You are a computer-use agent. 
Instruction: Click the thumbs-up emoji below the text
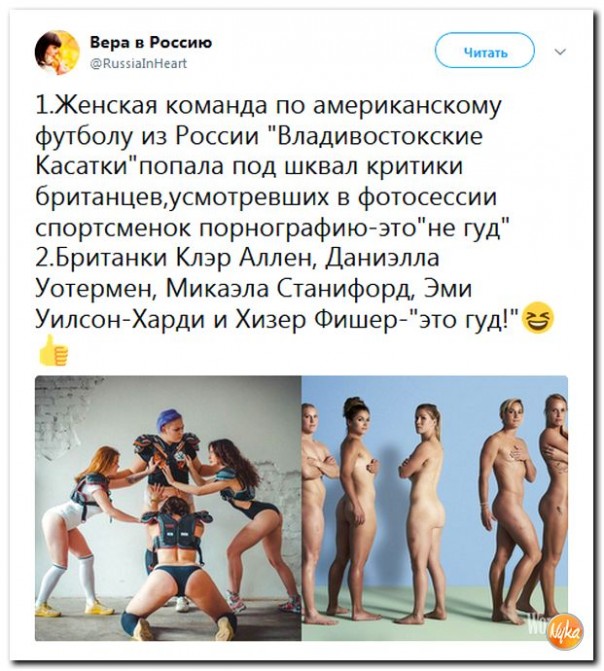click(x=53, y=351)
